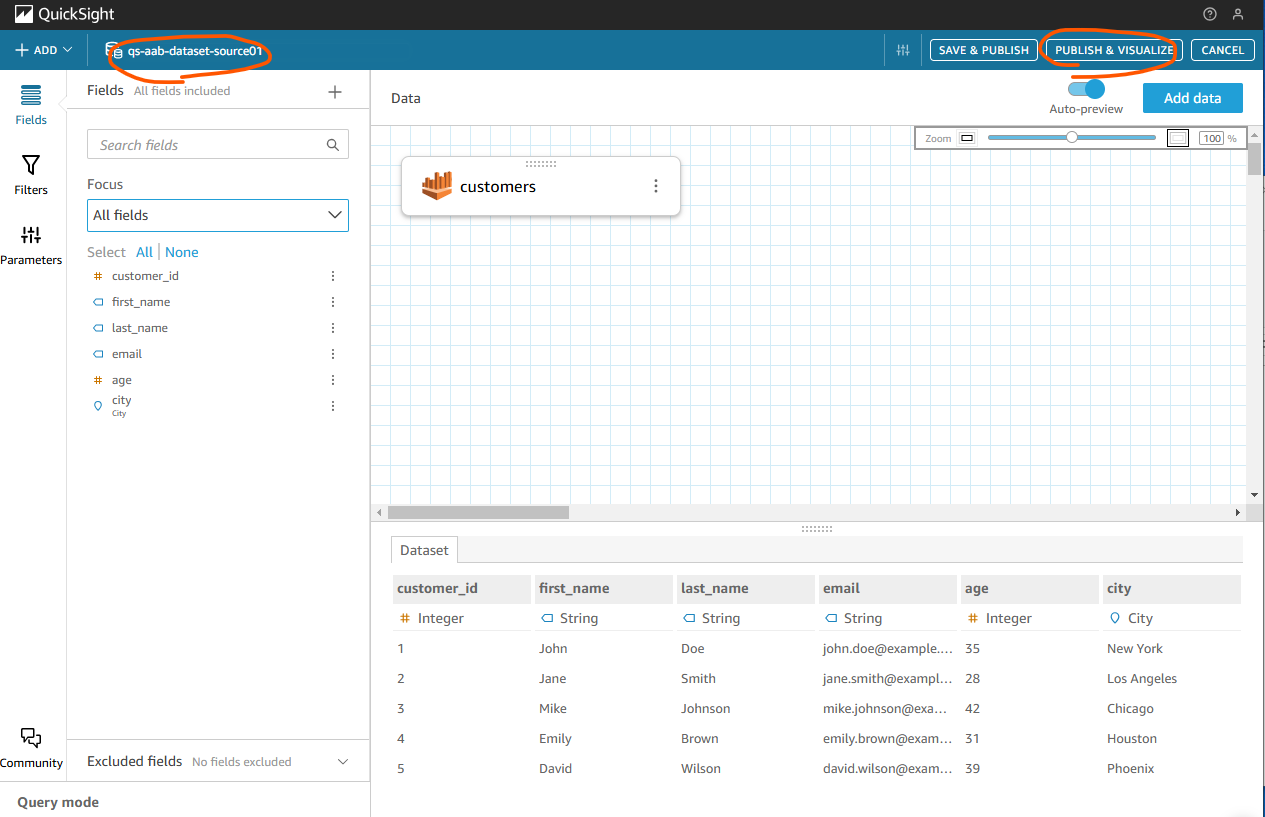
Task: Click the canvas vertical scrollbar thumb
Action: [1254, 160]
